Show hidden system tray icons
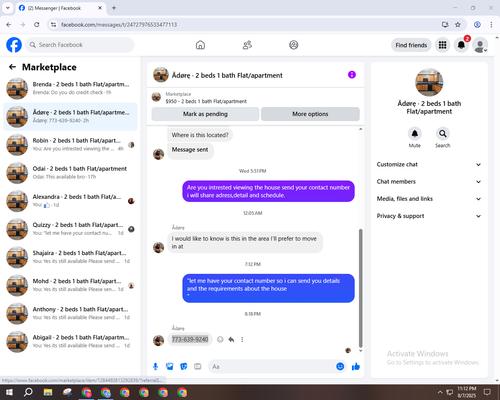 (440, 392)
